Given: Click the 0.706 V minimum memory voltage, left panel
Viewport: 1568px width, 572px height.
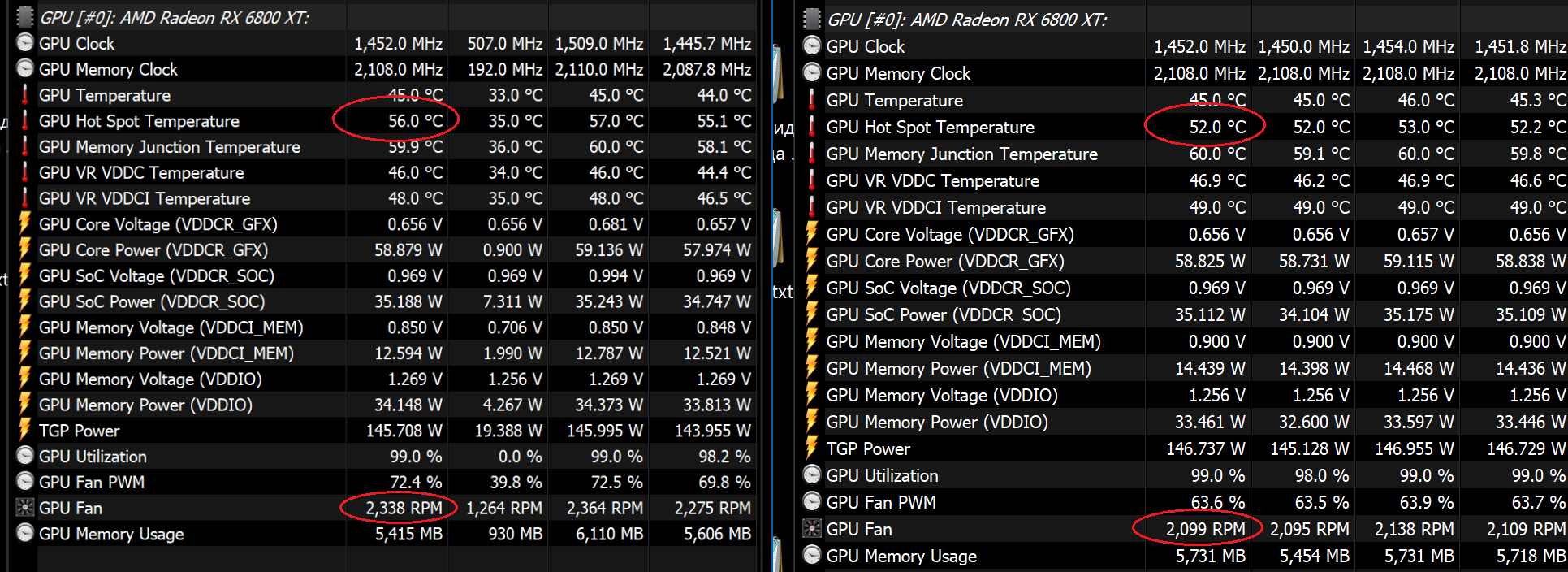Looking at the screenshot, I should [515, 327].
